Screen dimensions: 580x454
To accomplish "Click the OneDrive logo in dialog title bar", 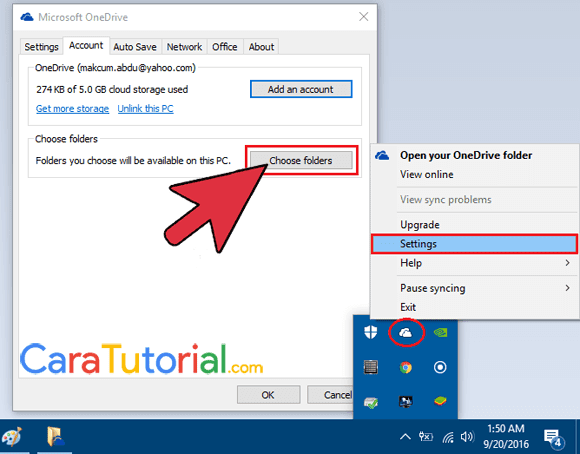I will pyautogui.click(x=27, y=17).
